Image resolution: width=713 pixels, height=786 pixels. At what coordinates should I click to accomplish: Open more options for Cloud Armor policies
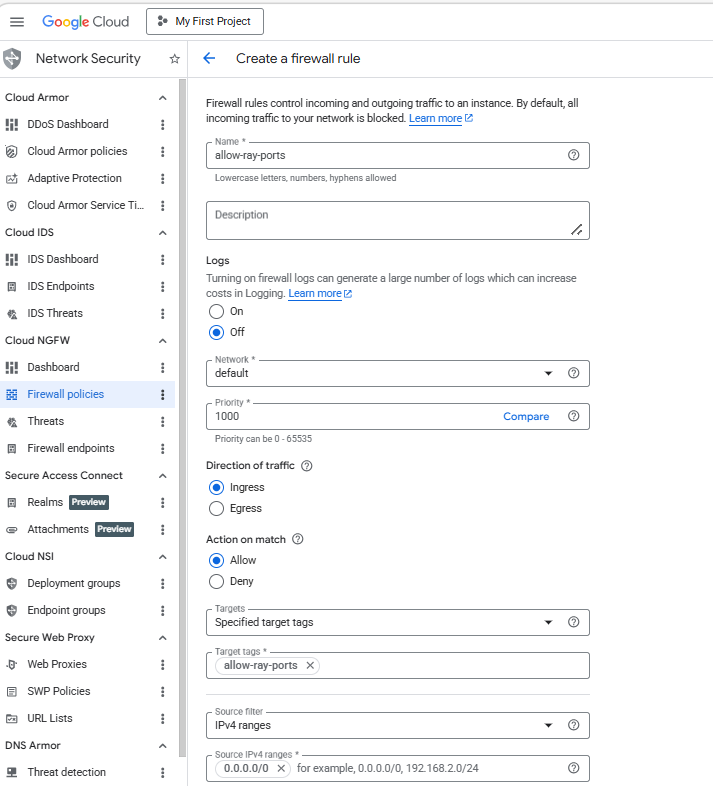(x=162, y=151)
